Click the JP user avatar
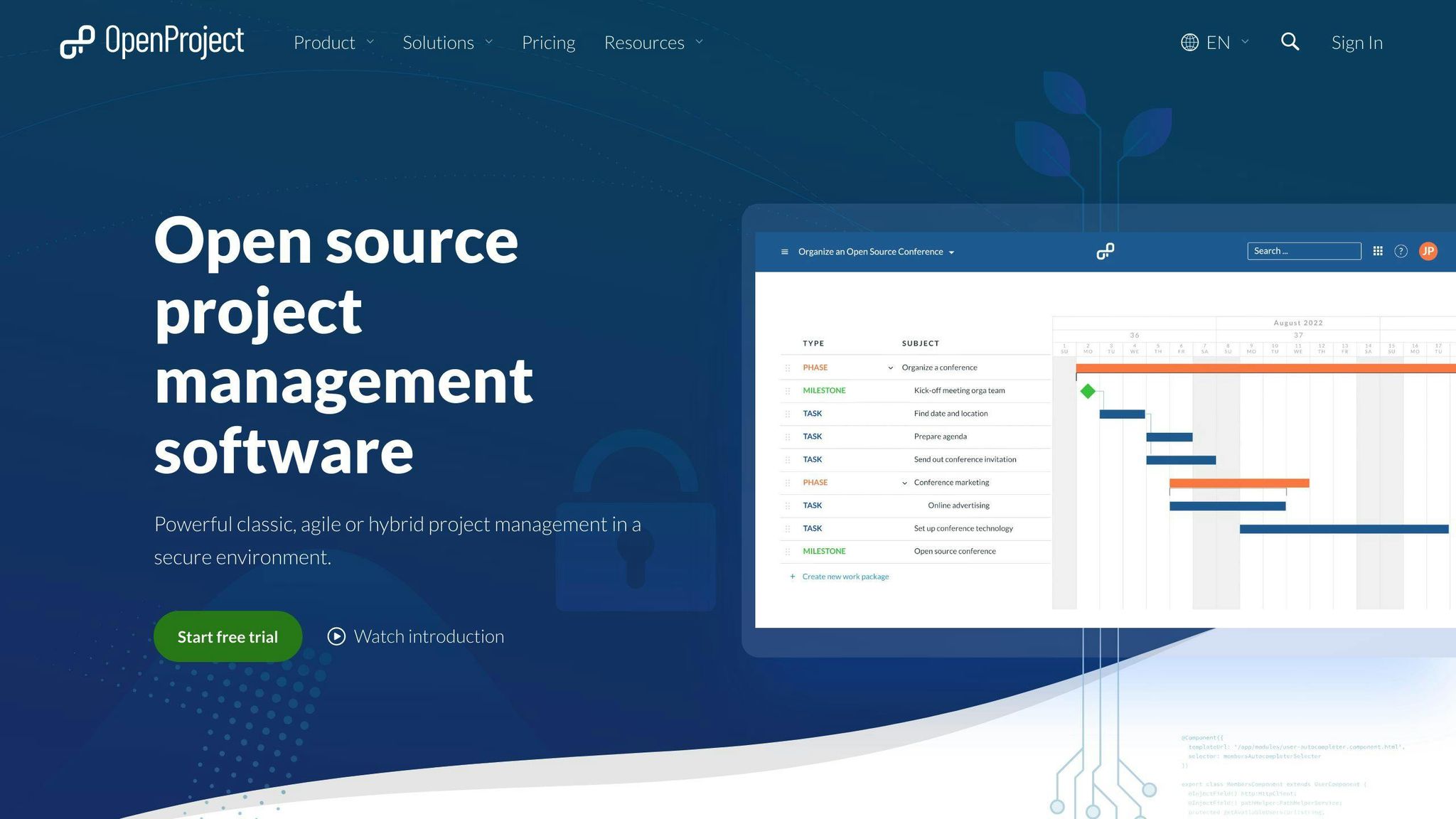1456x819 pixels. coord(1428,251)
